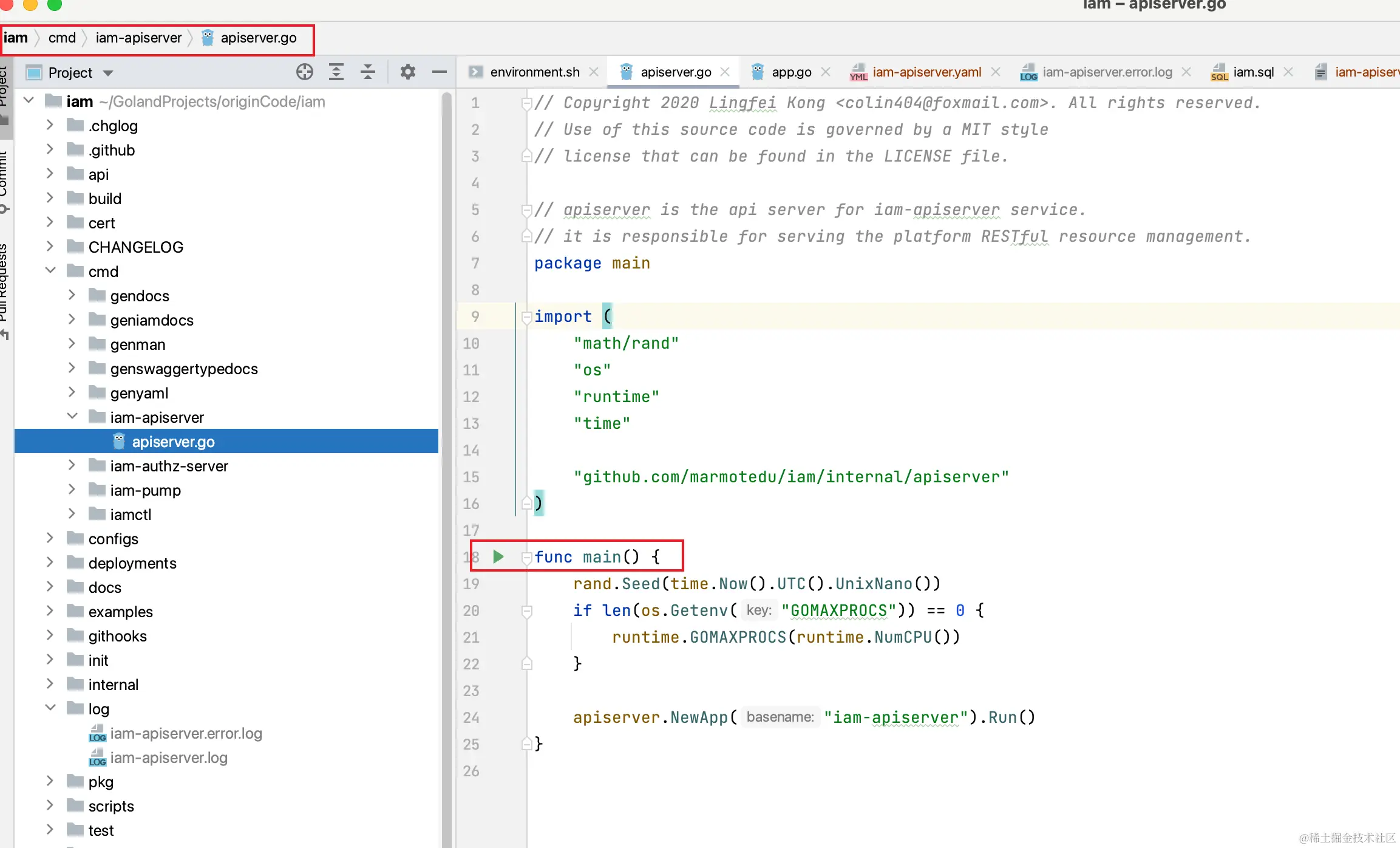Viewport: 1400px width, 848px height.
Task: Open the Project view dropdown
Action: (108, 73)
